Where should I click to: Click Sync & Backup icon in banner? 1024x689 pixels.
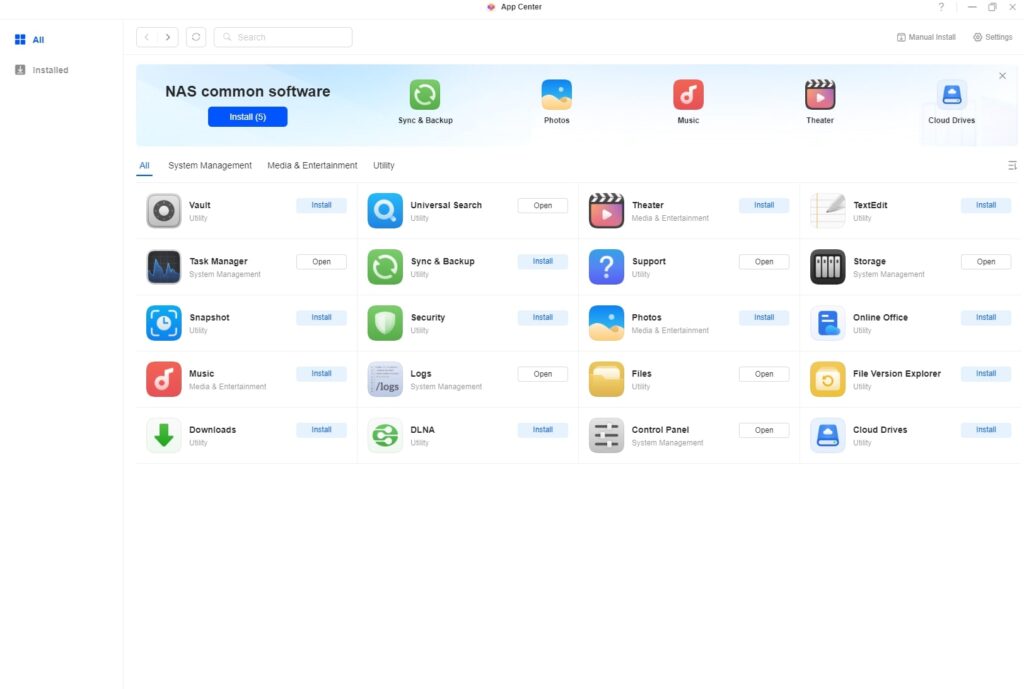click(425, 95)
